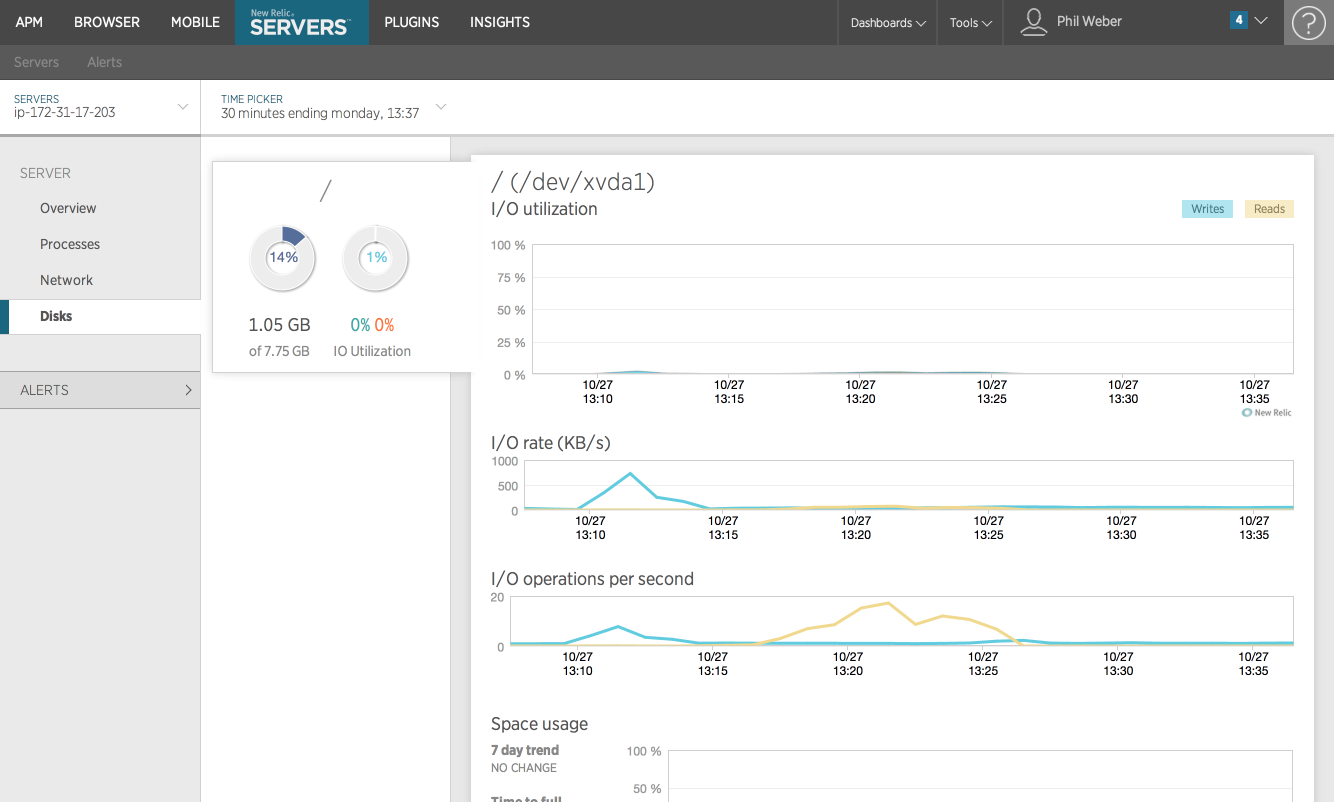Click the "of 7.75 GB" text

[279, 351]
